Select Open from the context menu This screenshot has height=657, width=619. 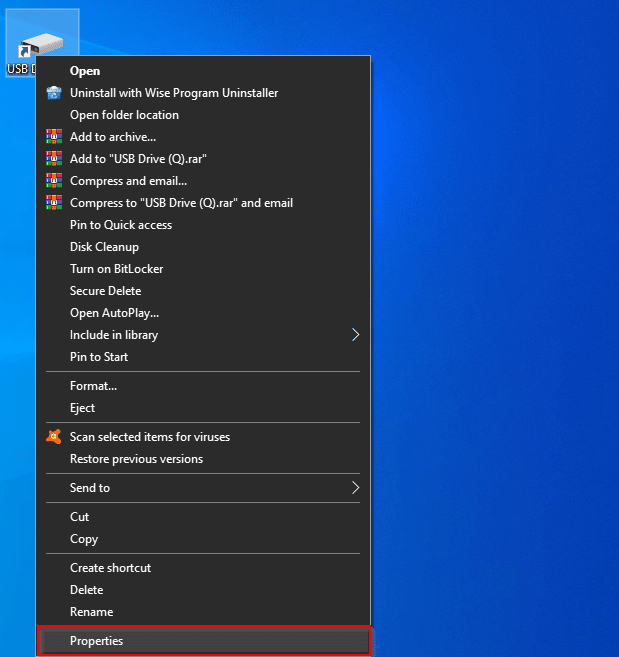(85, 71)
